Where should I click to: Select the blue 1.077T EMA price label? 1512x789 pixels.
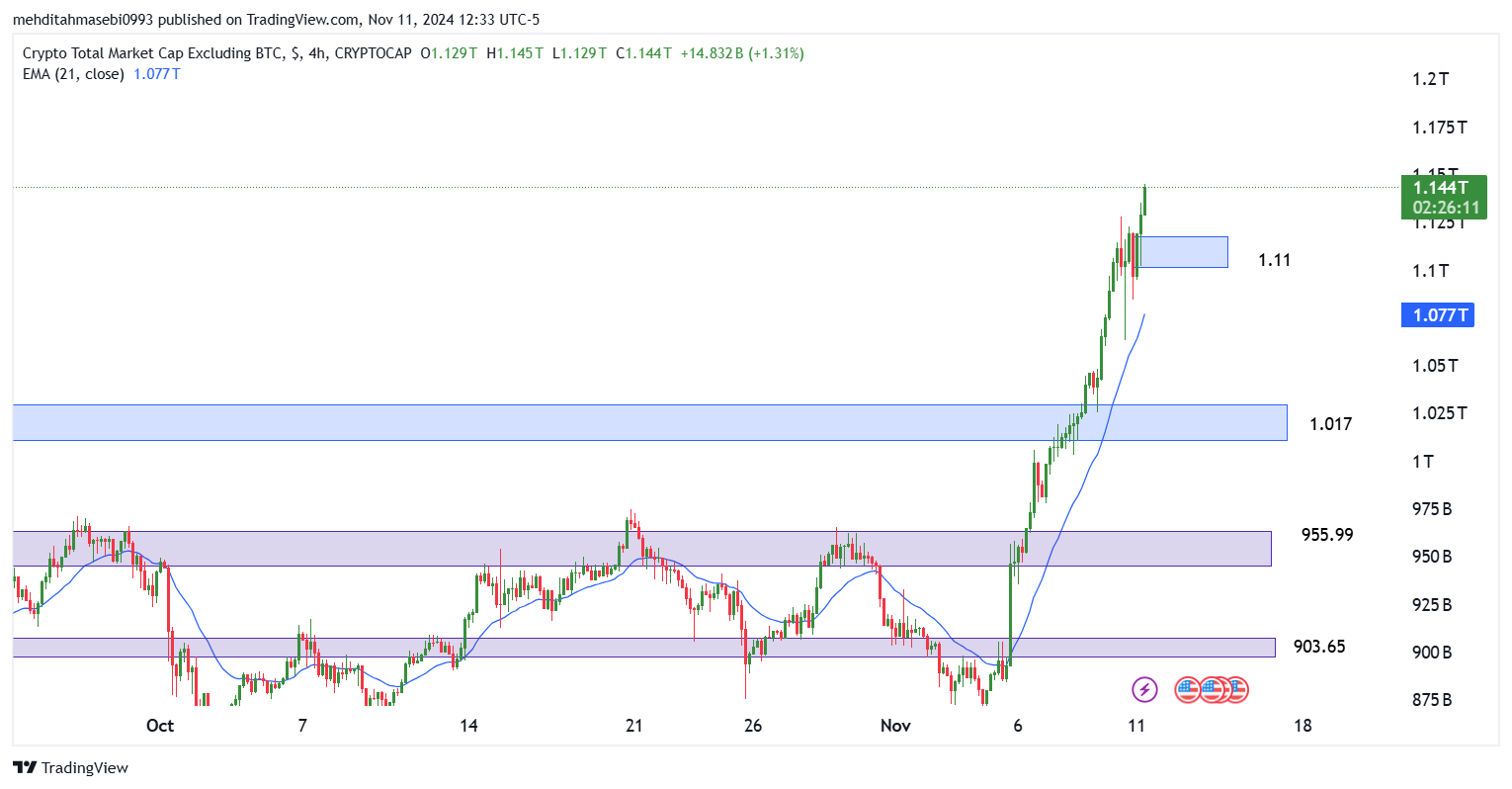[x=1438, y=315]
